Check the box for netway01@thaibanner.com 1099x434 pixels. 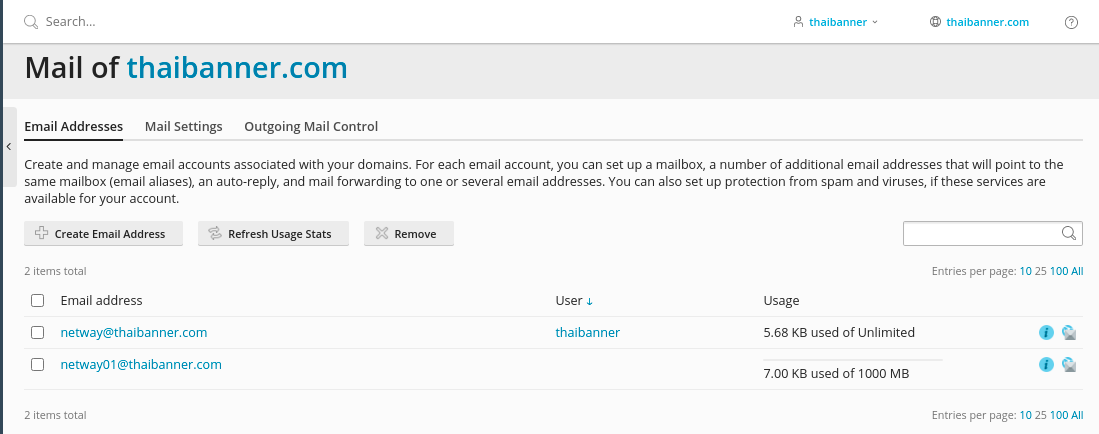38,365
